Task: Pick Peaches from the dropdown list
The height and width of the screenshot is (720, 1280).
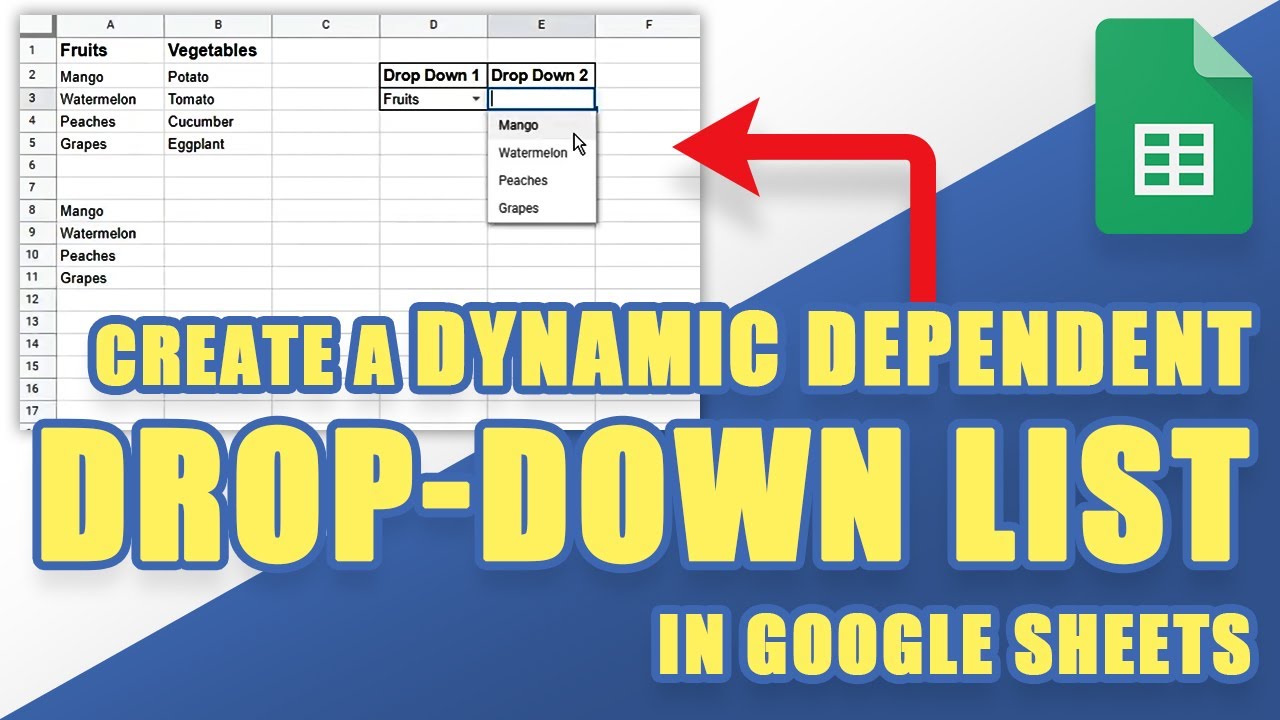Action: click(x=542, y=181)
